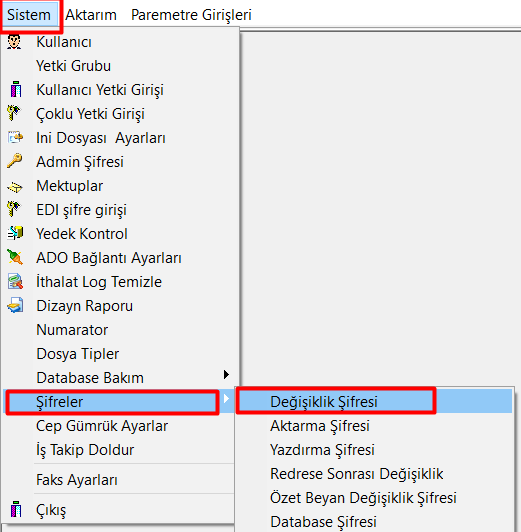Click the Ini Dosyası Ayarları icon
Image resolution: width=521 pixels, height=532 pixels.
[15, 137]
